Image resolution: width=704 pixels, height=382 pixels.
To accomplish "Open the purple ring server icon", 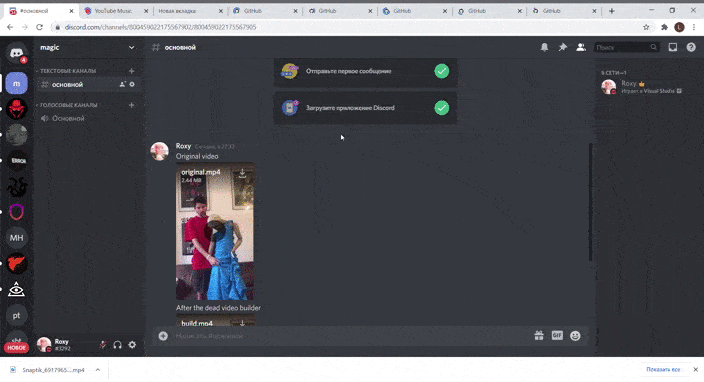I will (17, 212).
